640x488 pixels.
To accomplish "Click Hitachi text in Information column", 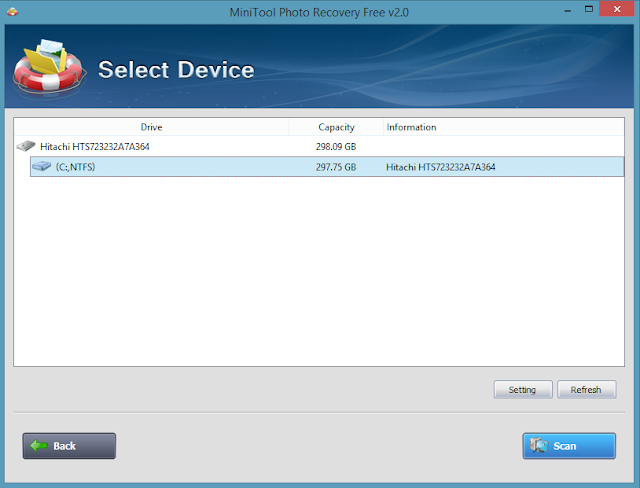I will click(x=440, y=167).
